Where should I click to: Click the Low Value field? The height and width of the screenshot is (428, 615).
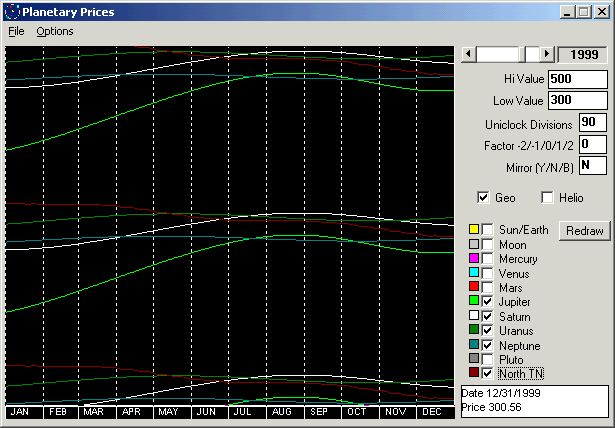(x=578, y=100)
